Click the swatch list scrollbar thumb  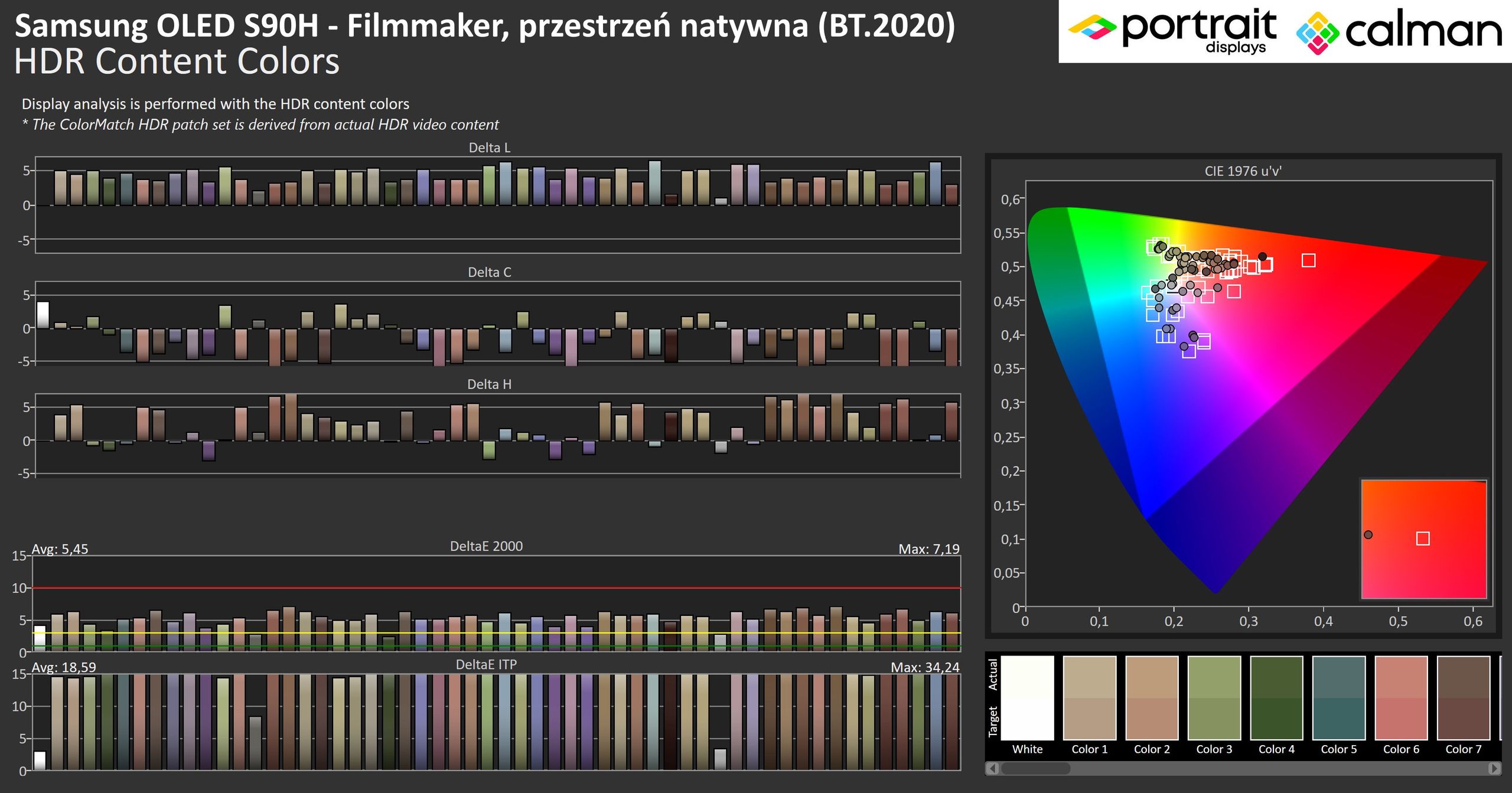[1035, 768]
